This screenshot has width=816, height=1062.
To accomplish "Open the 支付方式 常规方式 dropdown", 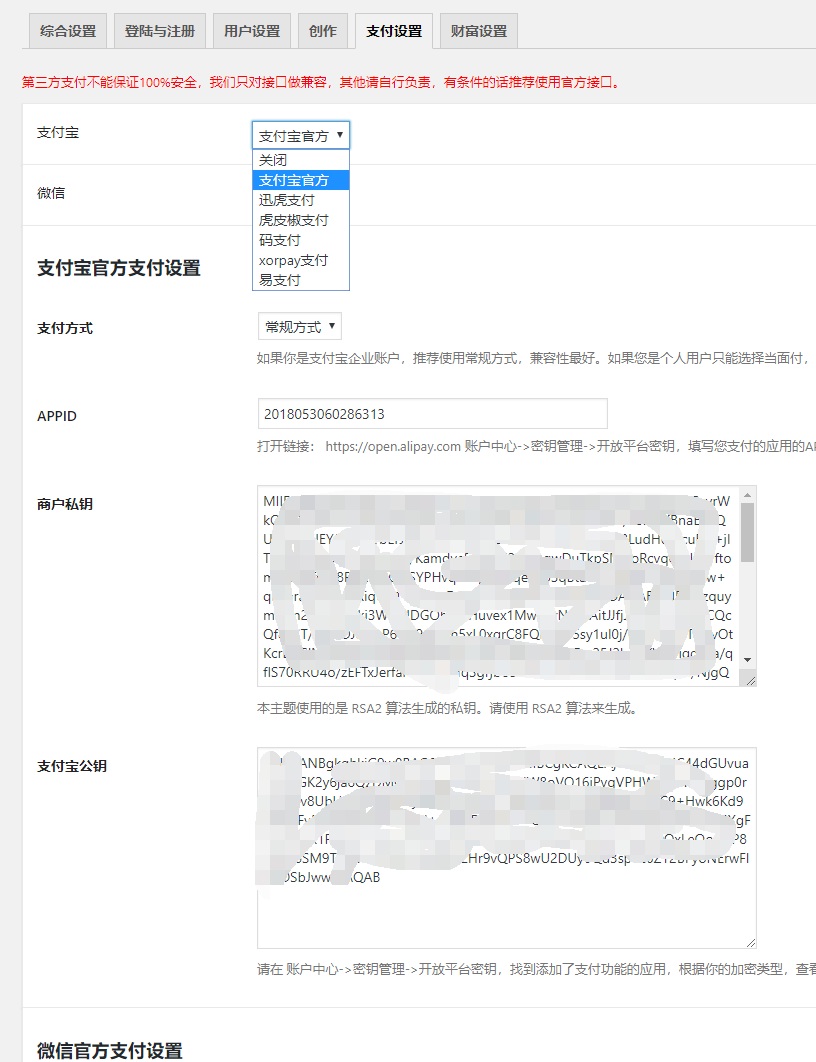I will (299, 326).
